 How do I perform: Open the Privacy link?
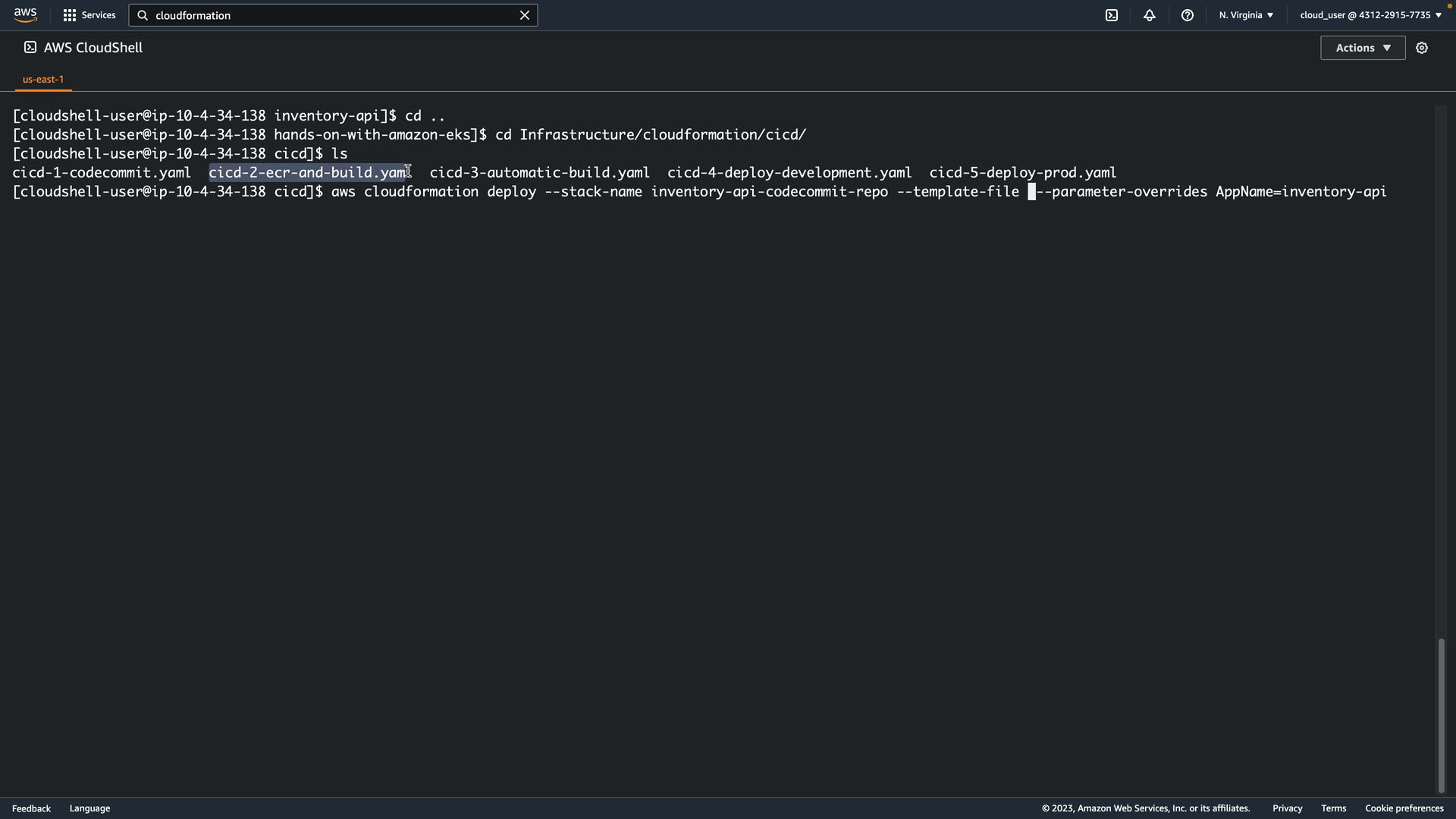(x=1287, y=808)
